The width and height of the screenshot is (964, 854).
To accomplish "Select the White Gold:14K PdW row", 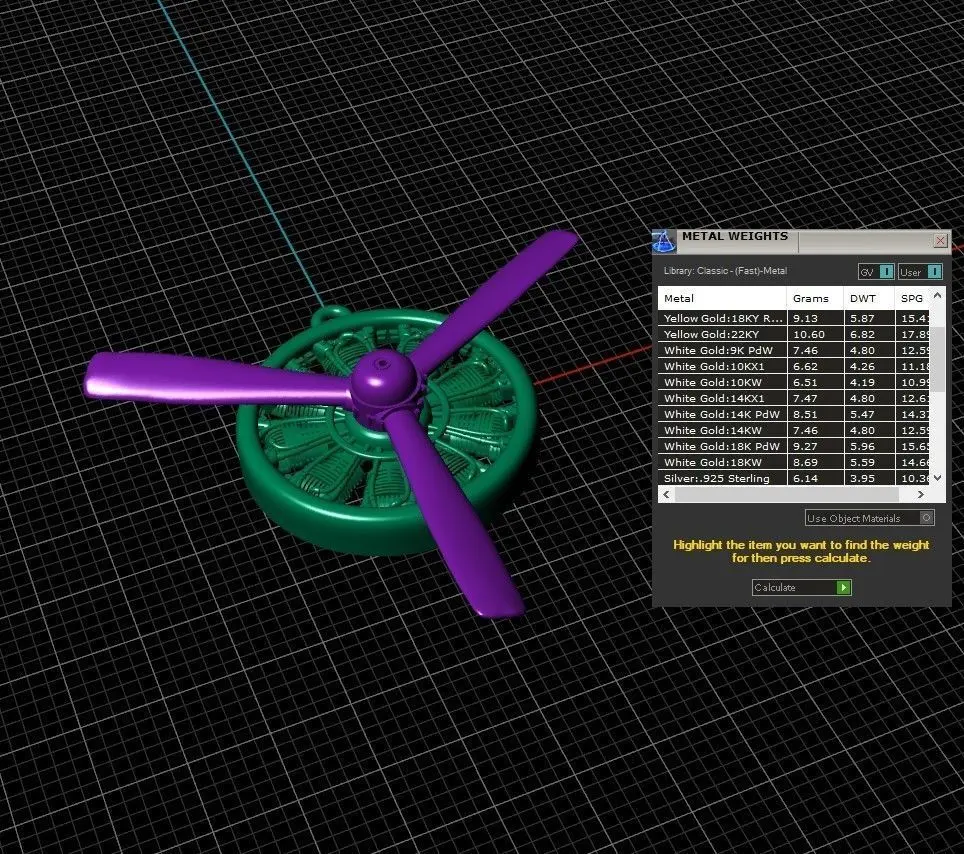I will pos(794,414).
